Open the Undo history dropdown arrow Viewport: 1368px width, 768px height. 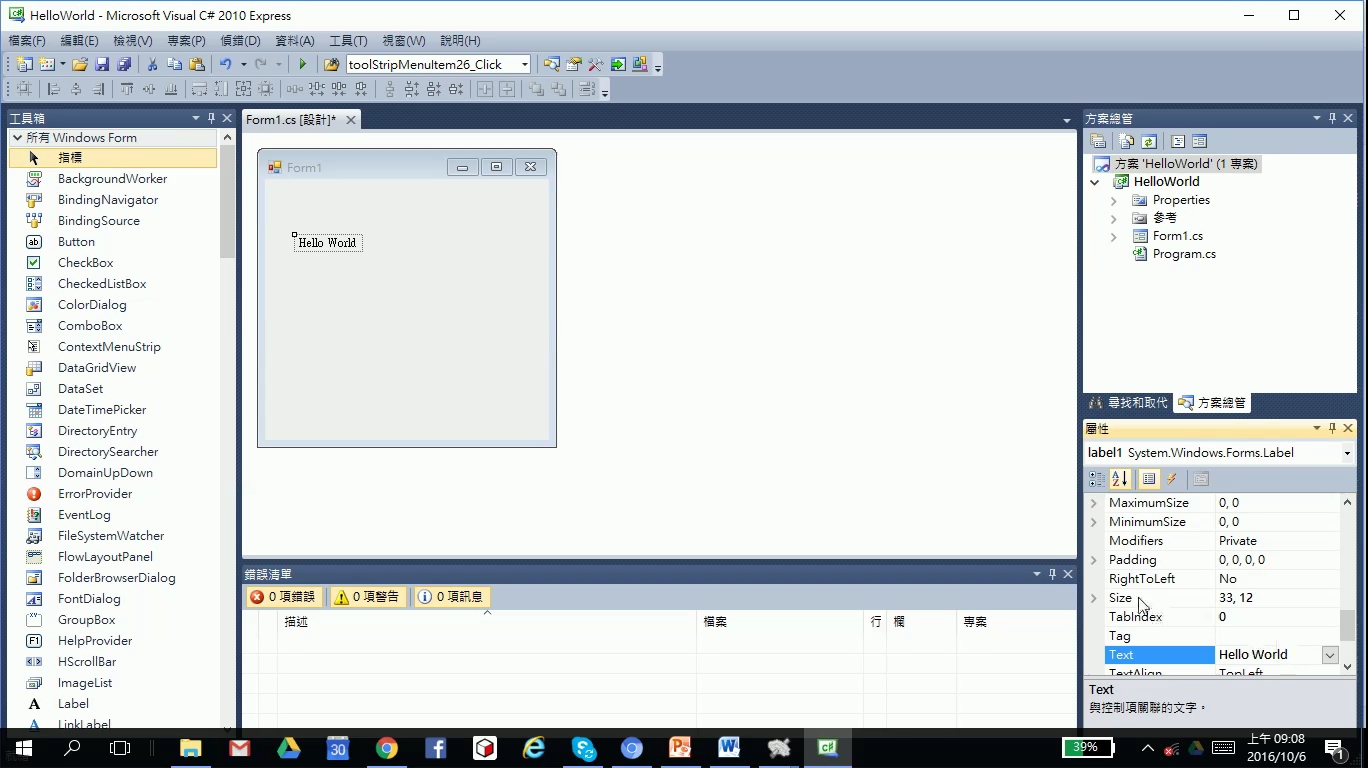pos(243,64)
